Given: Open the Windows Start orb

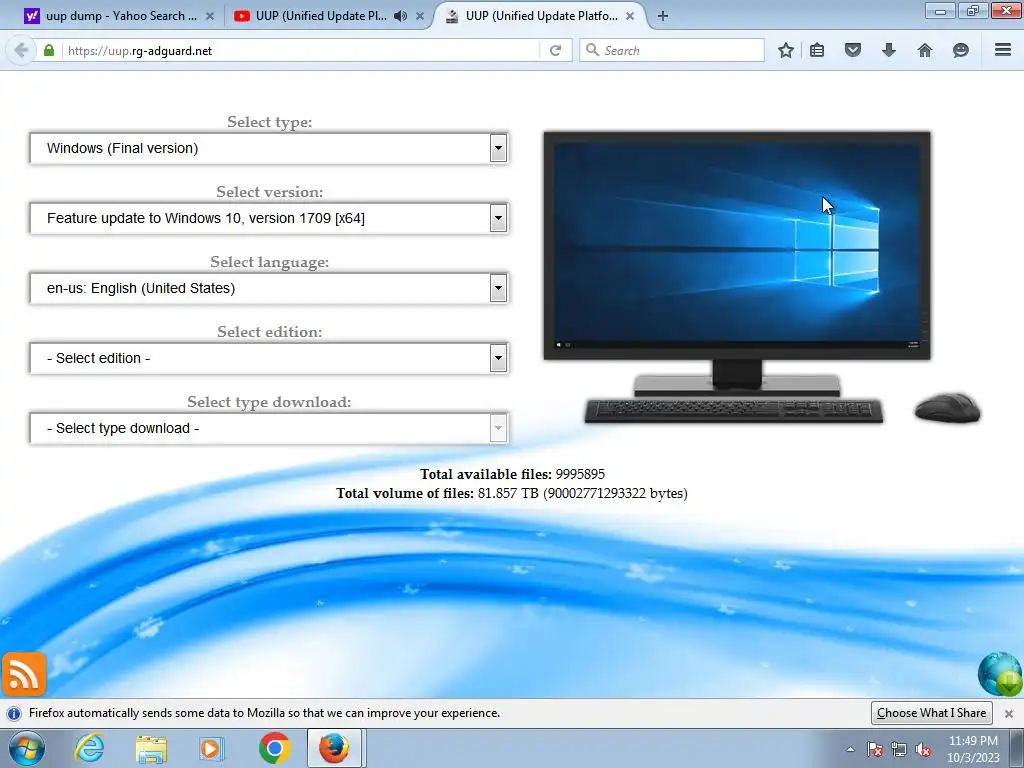Looking at the screenshot, I should tap(27, 748).
